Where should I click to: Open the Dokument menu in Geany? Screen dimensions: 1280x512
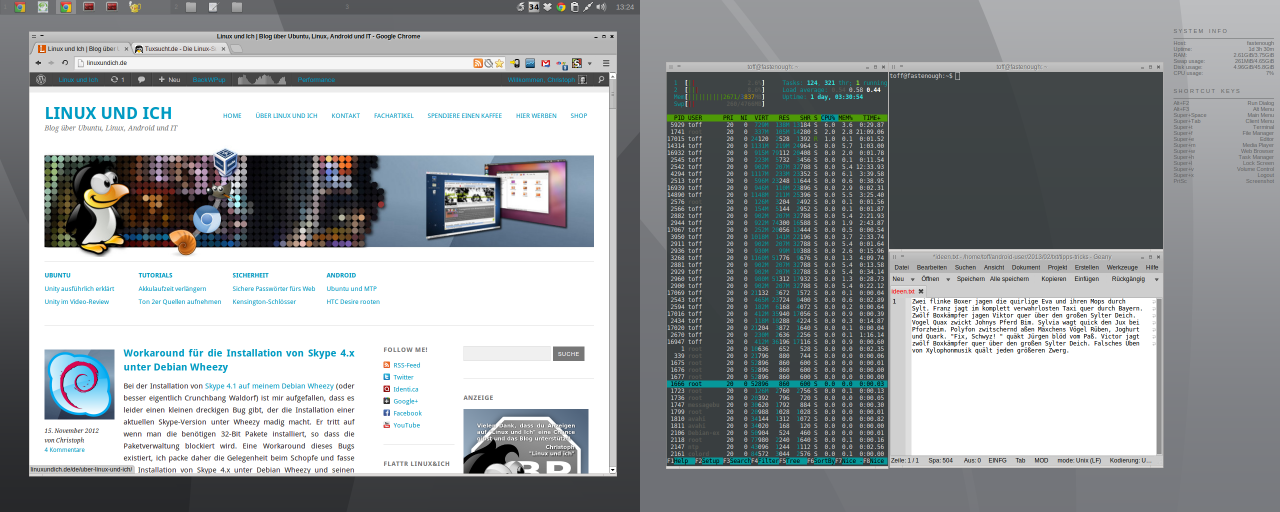coord(1026,268)
